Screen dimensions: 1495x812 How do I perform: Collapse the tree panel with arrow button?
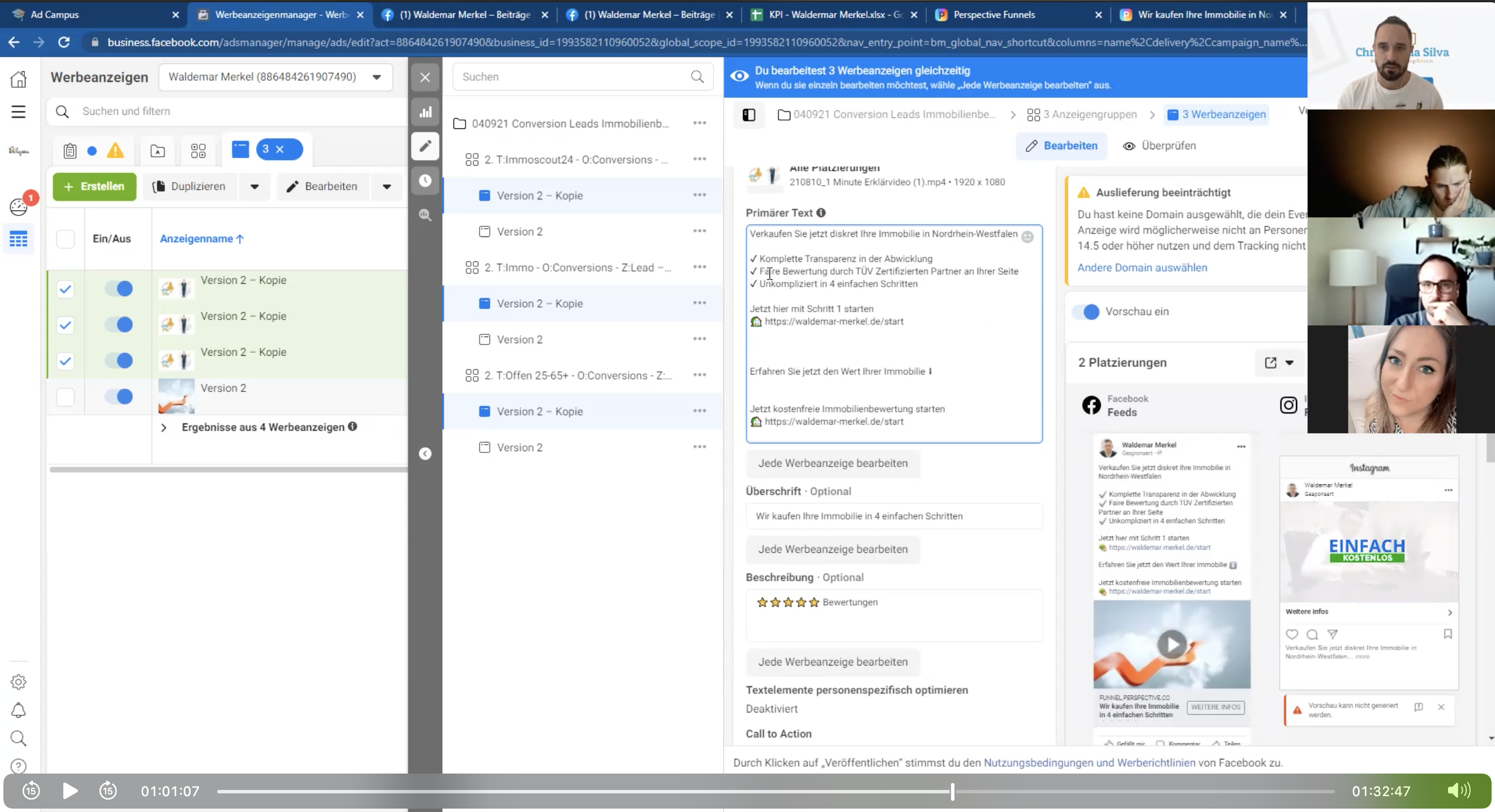click(425, 453)
